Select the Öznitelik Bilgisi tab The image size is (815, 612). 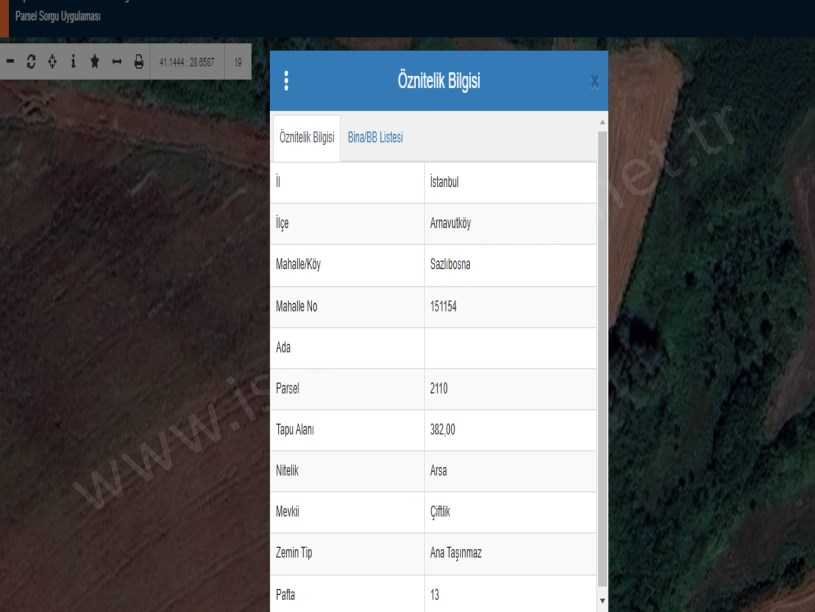pyautogui.click(x=307, y=137)
